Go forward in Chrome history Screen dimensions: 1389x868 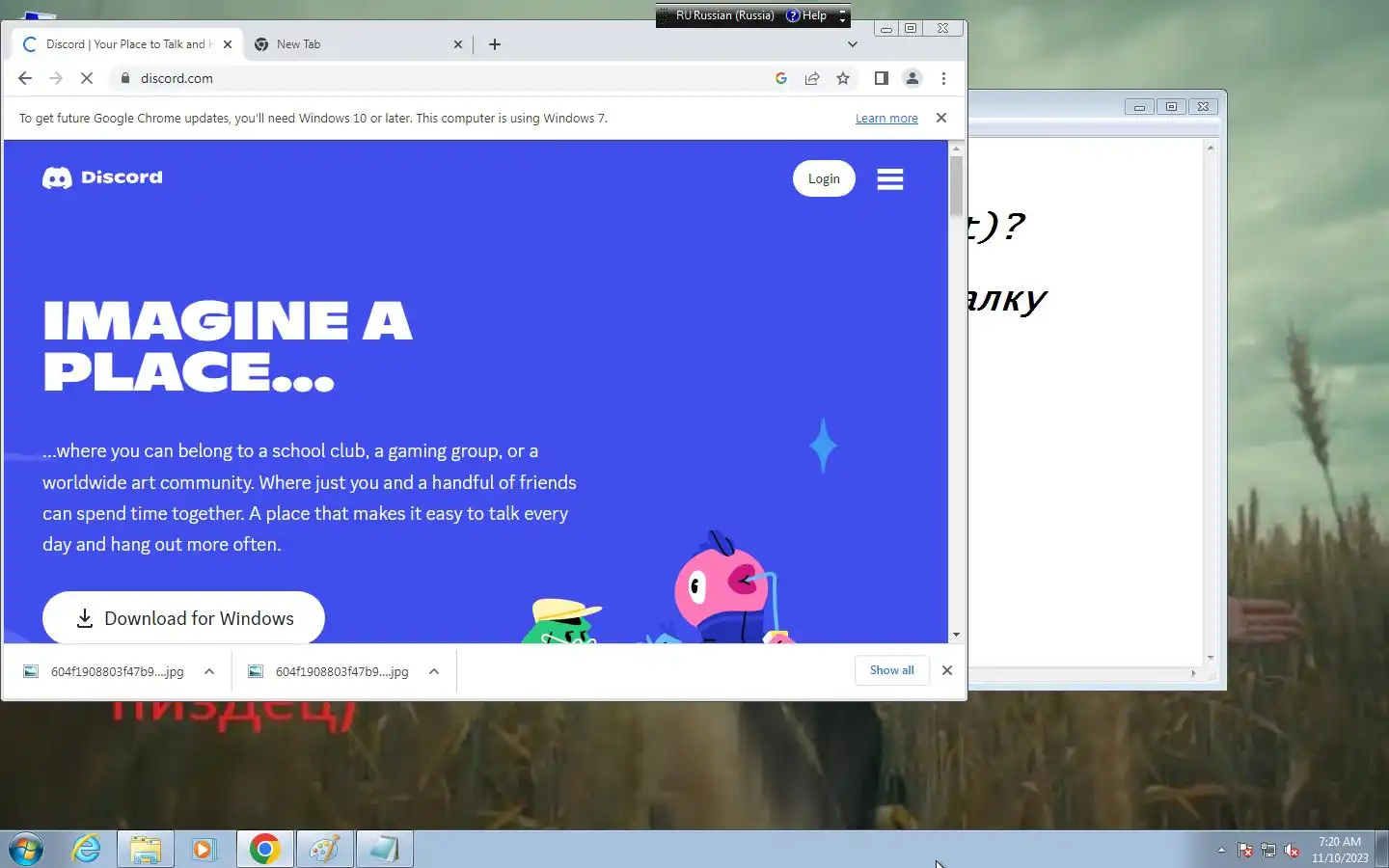(56, 78)
